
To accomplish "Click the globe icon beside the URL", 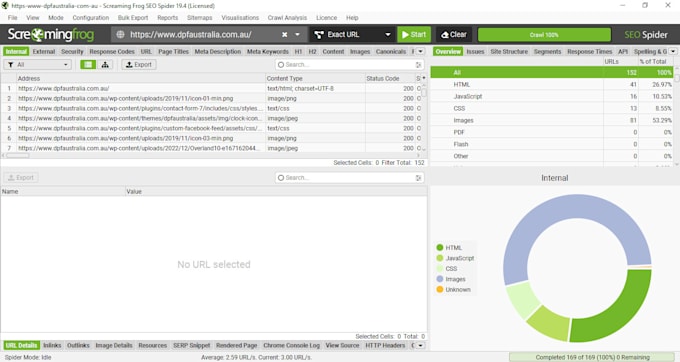I will (121, 35).
